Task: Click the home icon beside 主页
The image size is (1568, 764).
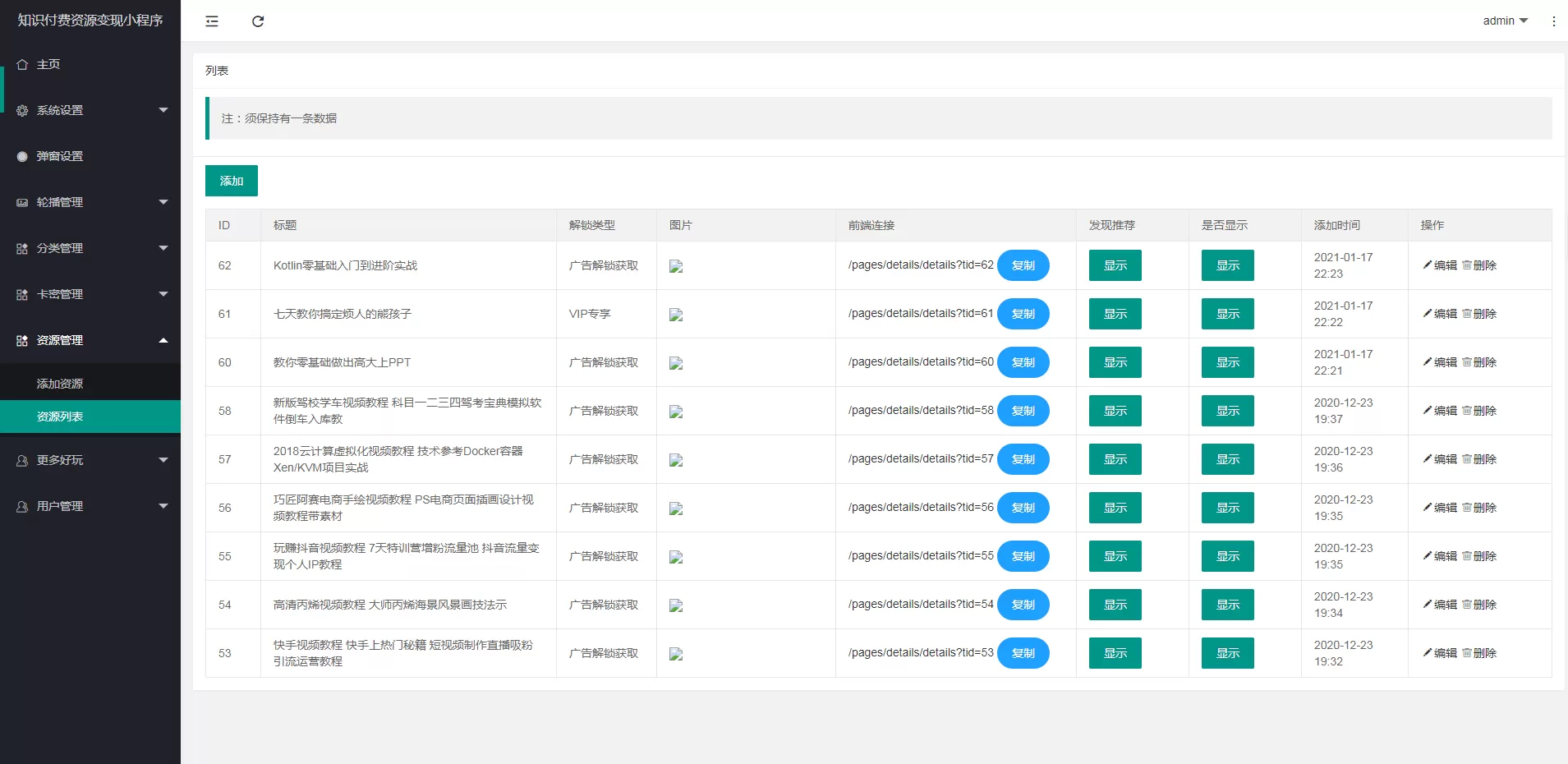Action: point(22,64)
